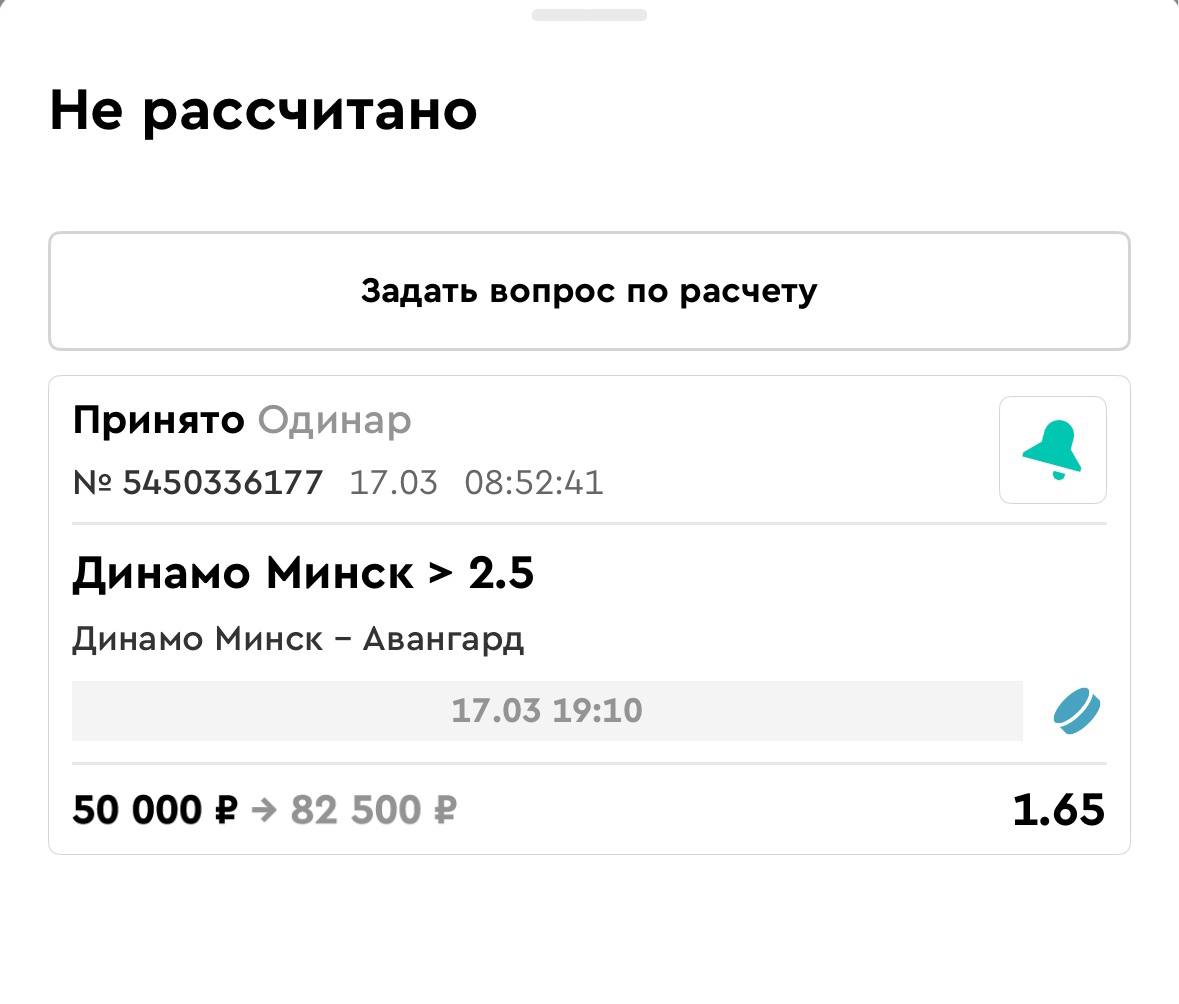Image resolution: width=1179 pixels, height=1004 pixels.
Task: Open the Динамо Минск > 2.5 bet title
Action: coord(303,574)
